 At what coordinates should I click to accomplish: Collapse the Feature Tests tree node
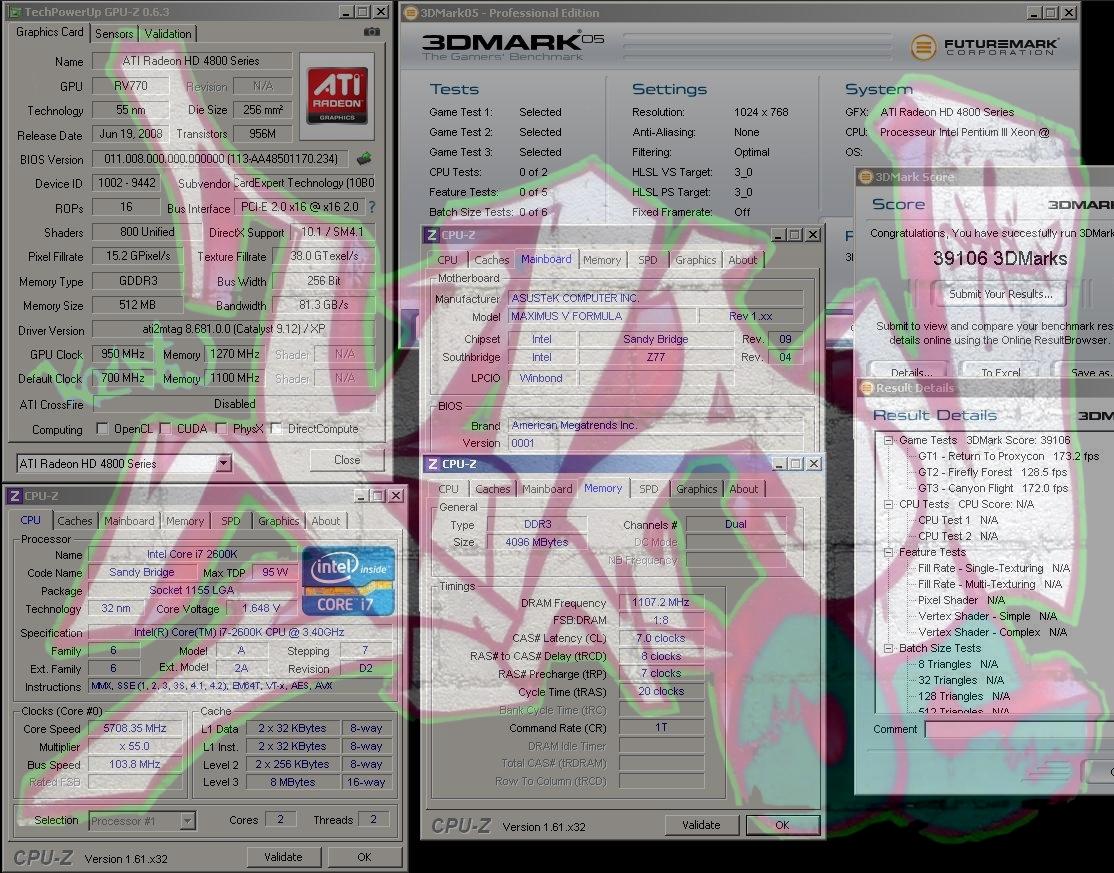tap(888, 552)
